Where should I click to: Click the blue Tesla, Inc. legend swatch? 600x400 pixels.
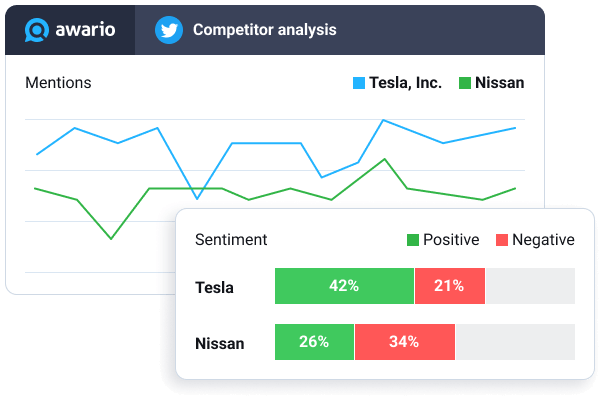[x=359, y=83]
